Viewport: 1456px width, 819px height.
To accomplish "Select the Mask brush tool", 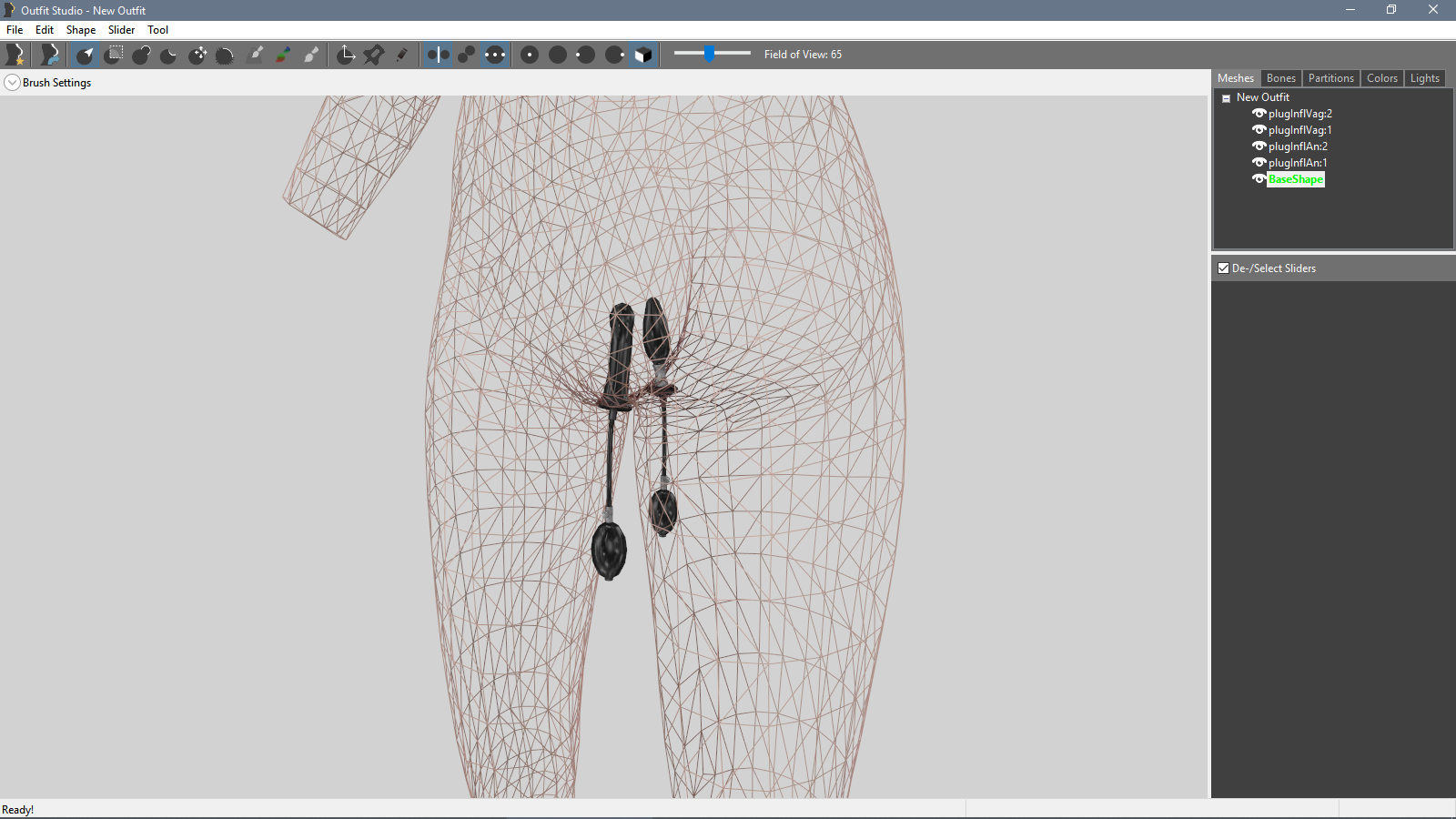I will pos(114,55).
